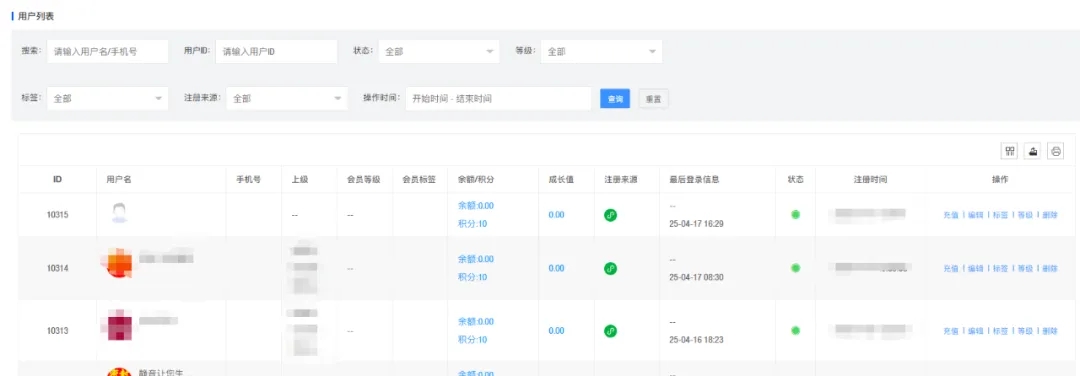Click 充值 for user 10314

[951, 269]
